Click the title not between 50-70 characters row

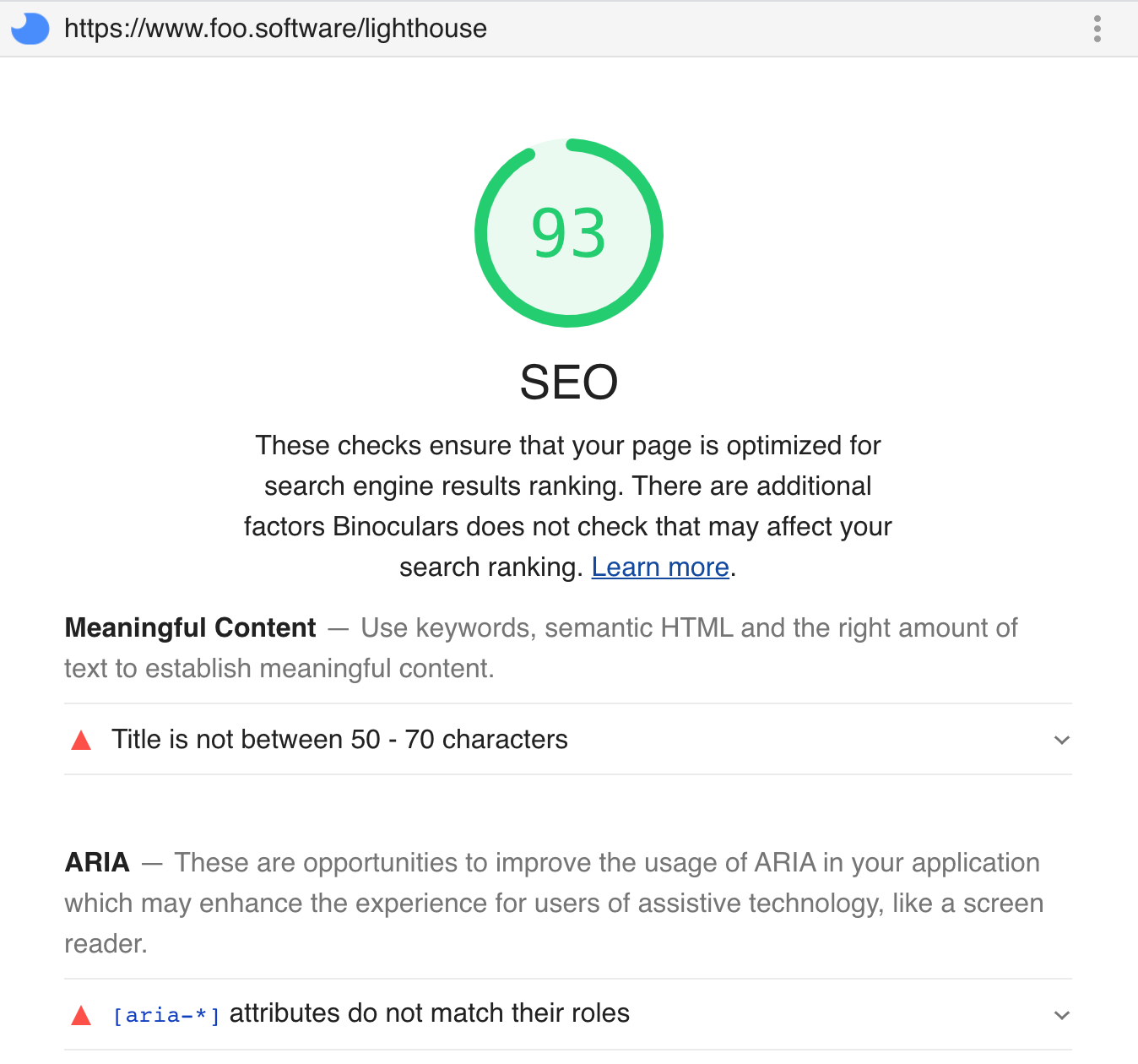pyautogui.click(x=339, y=740)
